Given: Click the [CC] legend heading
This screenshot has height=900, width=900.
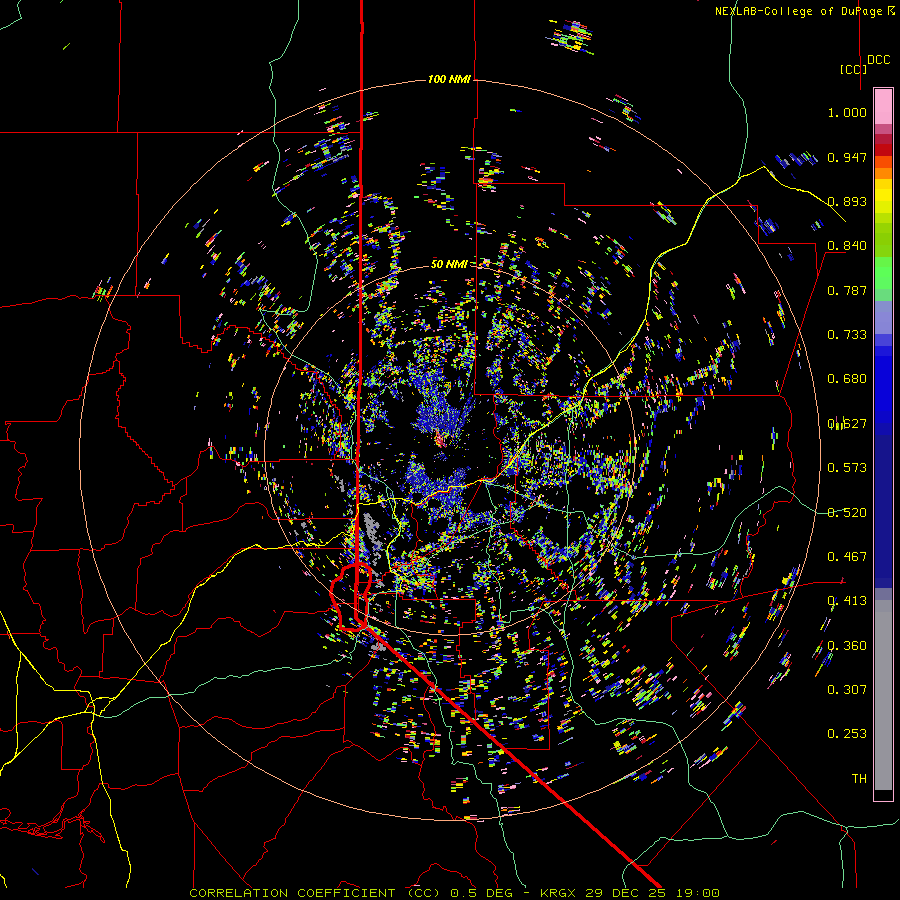Looking at the screenshot, I should pyautogui.click(x=853, y=69).
